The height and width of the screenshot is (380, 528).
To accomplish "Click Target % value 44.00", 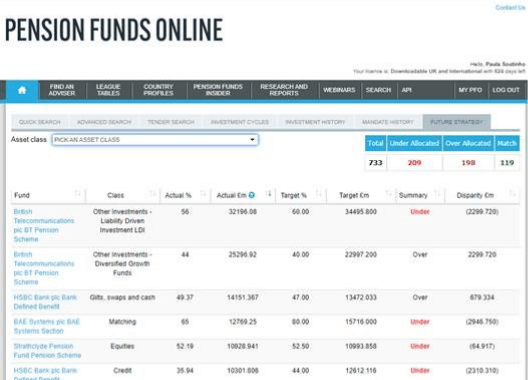I will [x=300, y=371].
